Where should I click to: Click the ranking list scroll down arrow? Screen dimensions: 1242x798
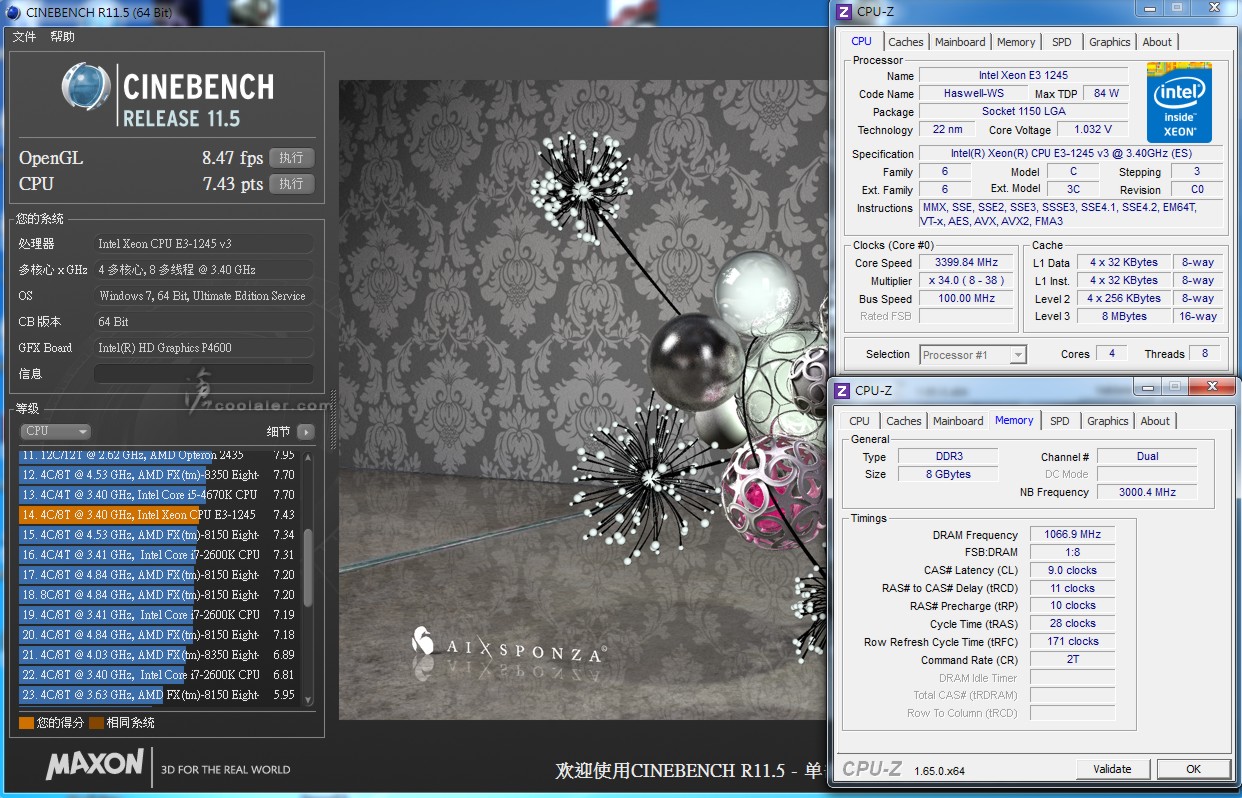(x=307, y=700)
